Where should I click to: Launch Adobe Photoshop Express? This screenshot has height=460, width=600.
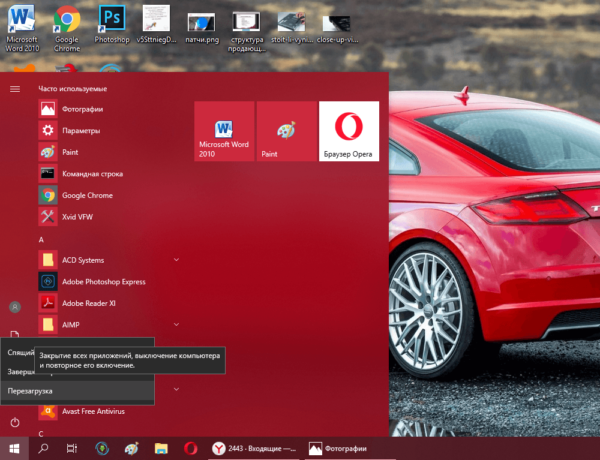(x=109, y=282)
